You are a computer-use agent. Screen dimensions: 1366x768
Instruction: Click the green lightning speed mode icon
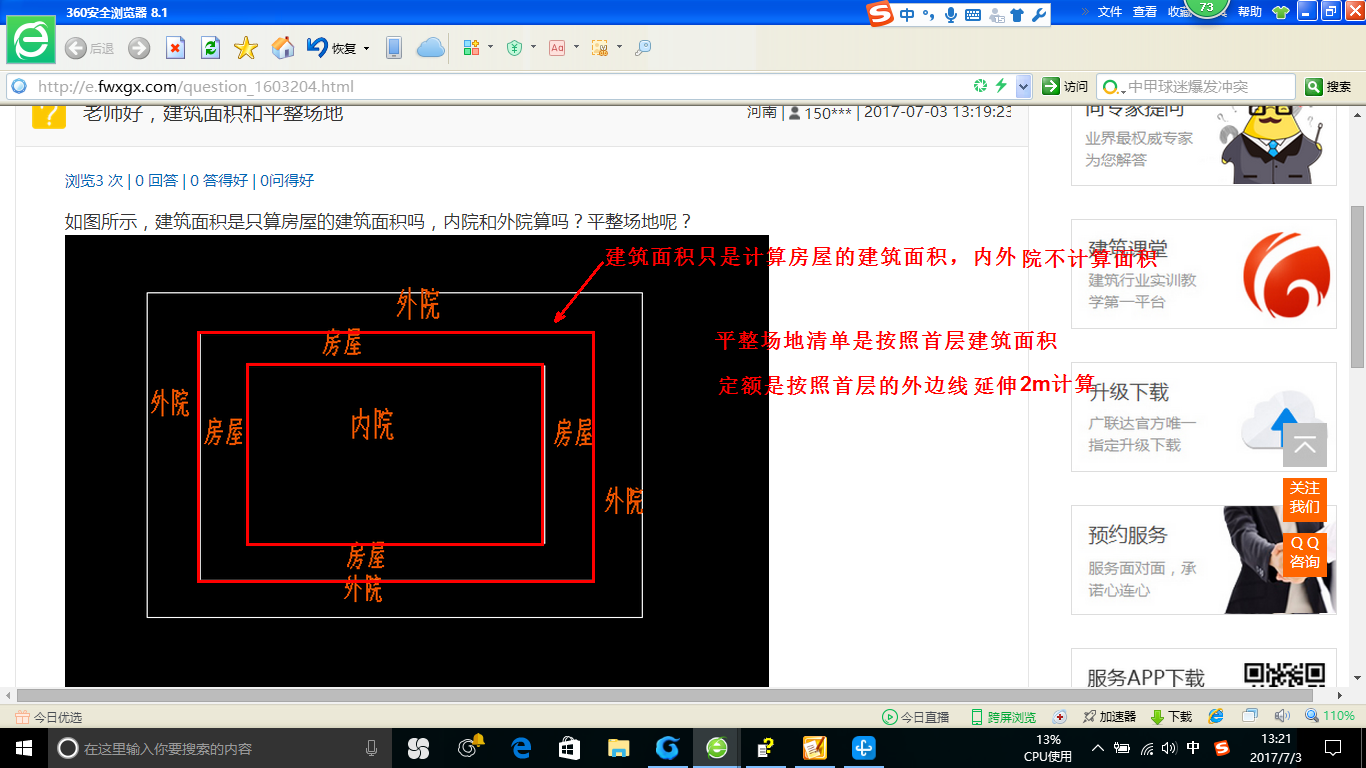[x=1001, y=86]
